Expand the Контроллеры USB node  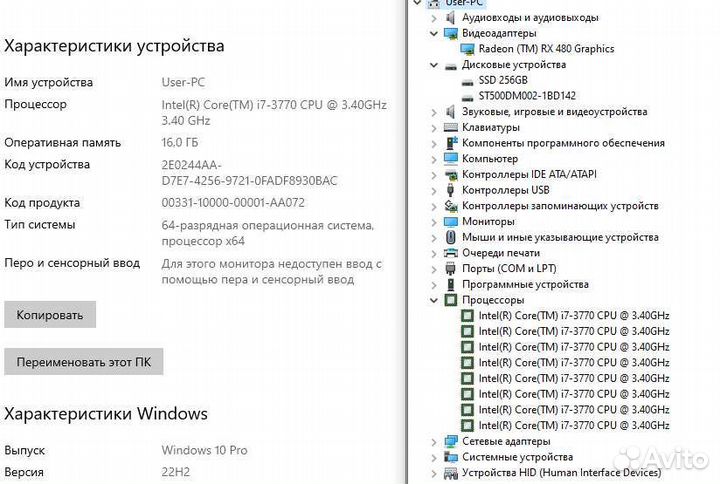point(434,190)
